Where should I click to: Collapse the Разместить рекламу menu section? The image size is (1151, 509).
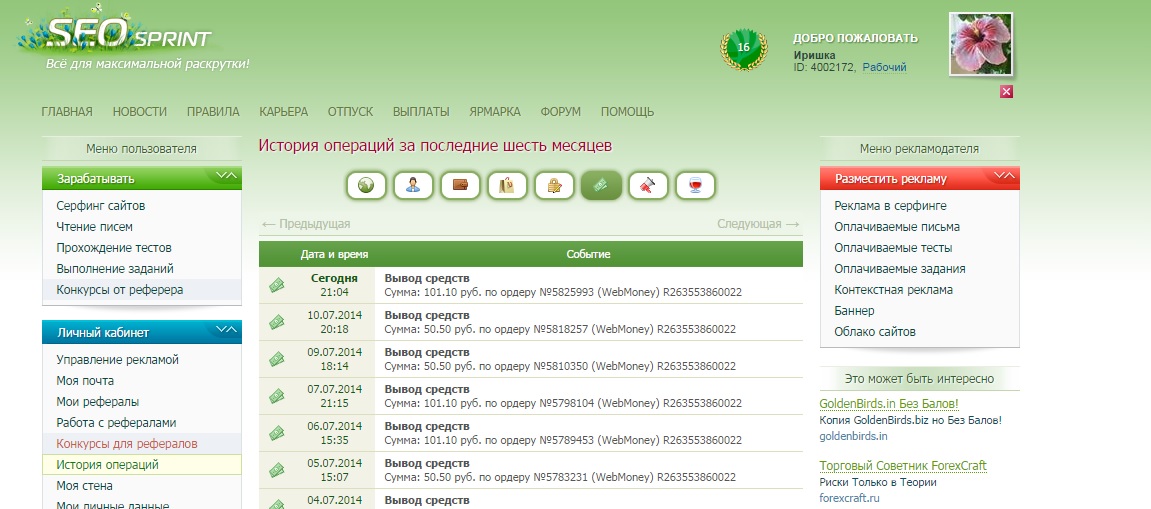pyautogui.click(x=1004, y=176)
